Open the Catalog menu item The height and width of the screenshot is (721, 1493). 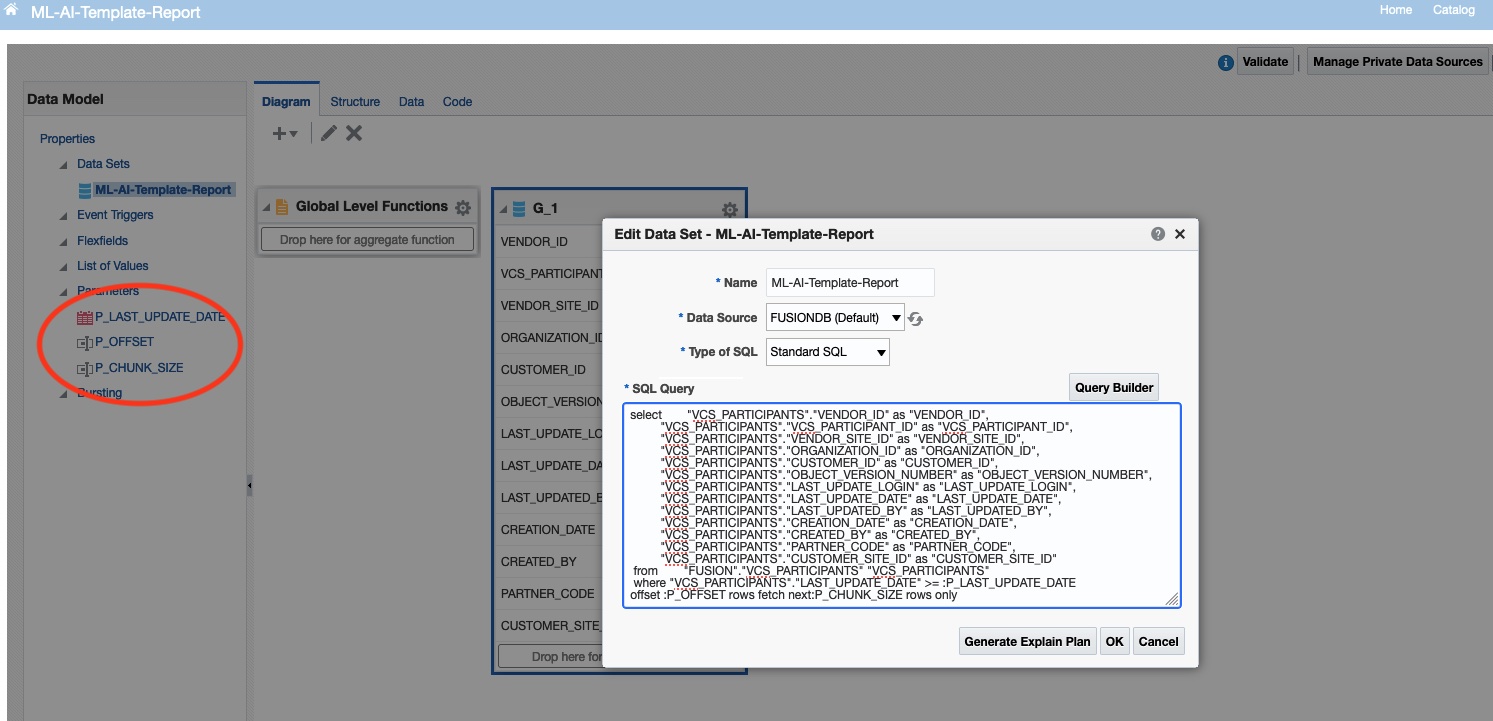[x=1455, y=10]
